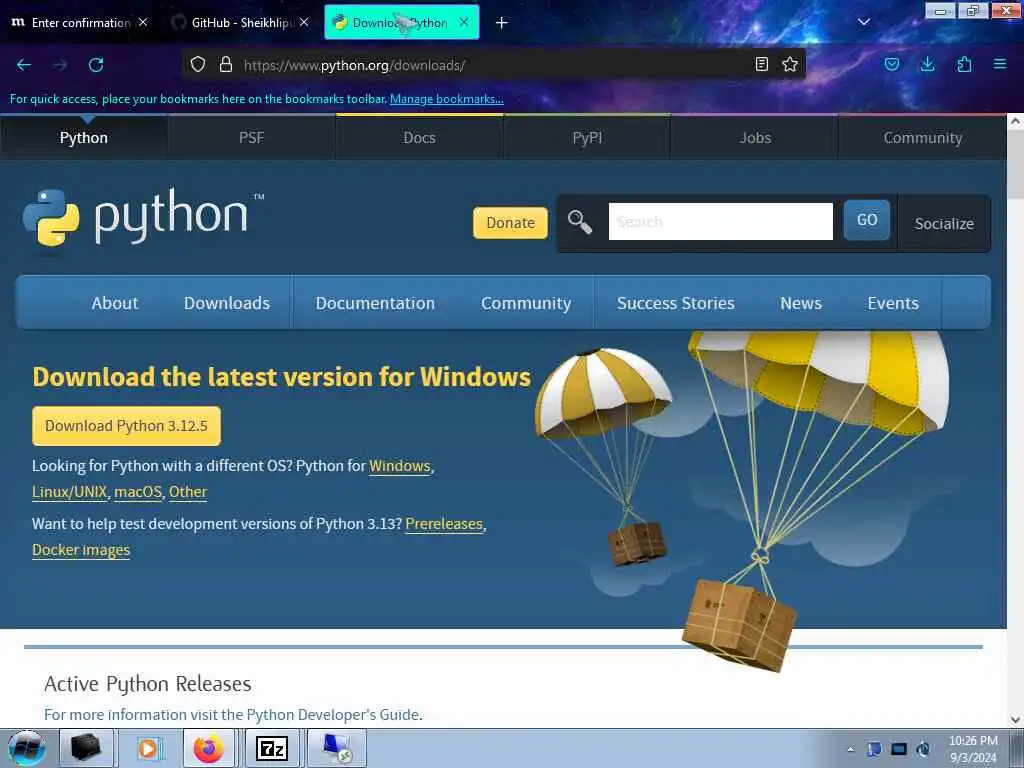
Task: Go back to the previous page
Action: (24, 65)
